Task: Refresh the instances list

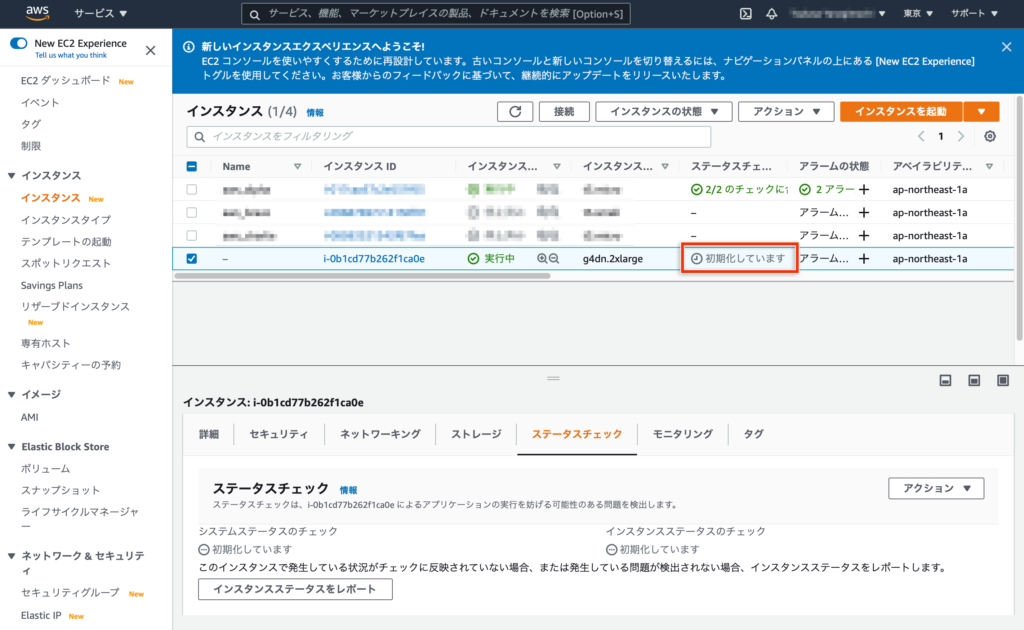Action: click(x=515, y=112)
